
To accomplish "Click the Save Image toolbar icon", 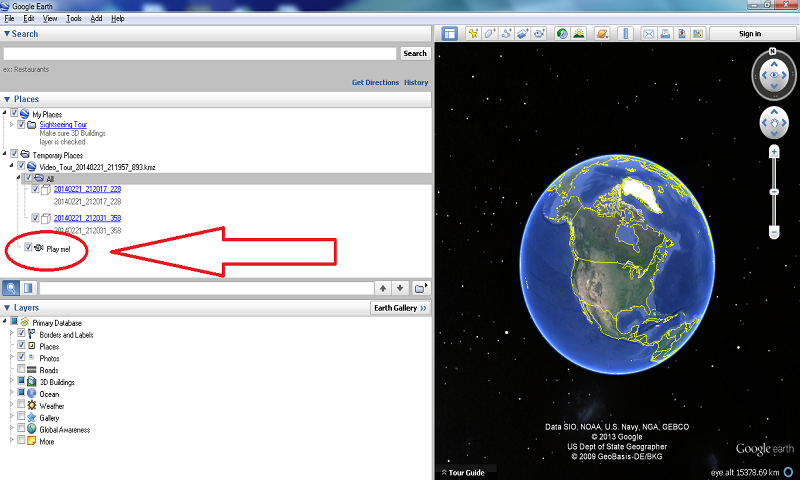I will [x=682, y=34].
